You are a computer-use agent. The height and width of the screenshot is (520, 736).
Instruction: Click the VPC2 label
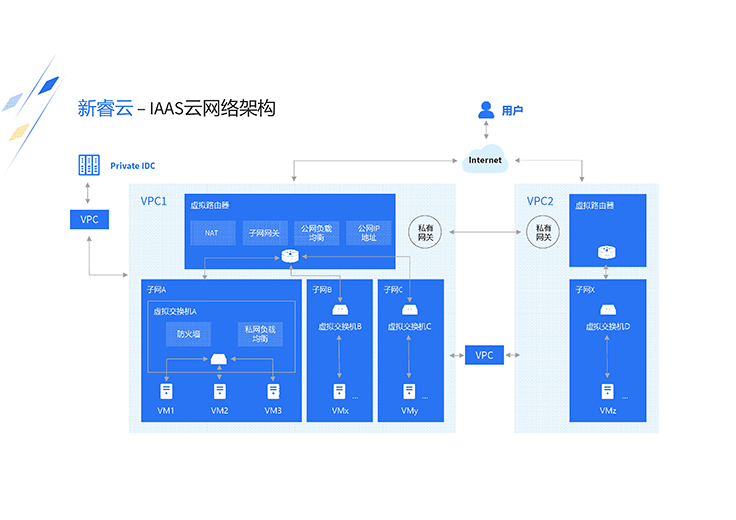pyautogui.click(x=540, y=201)
